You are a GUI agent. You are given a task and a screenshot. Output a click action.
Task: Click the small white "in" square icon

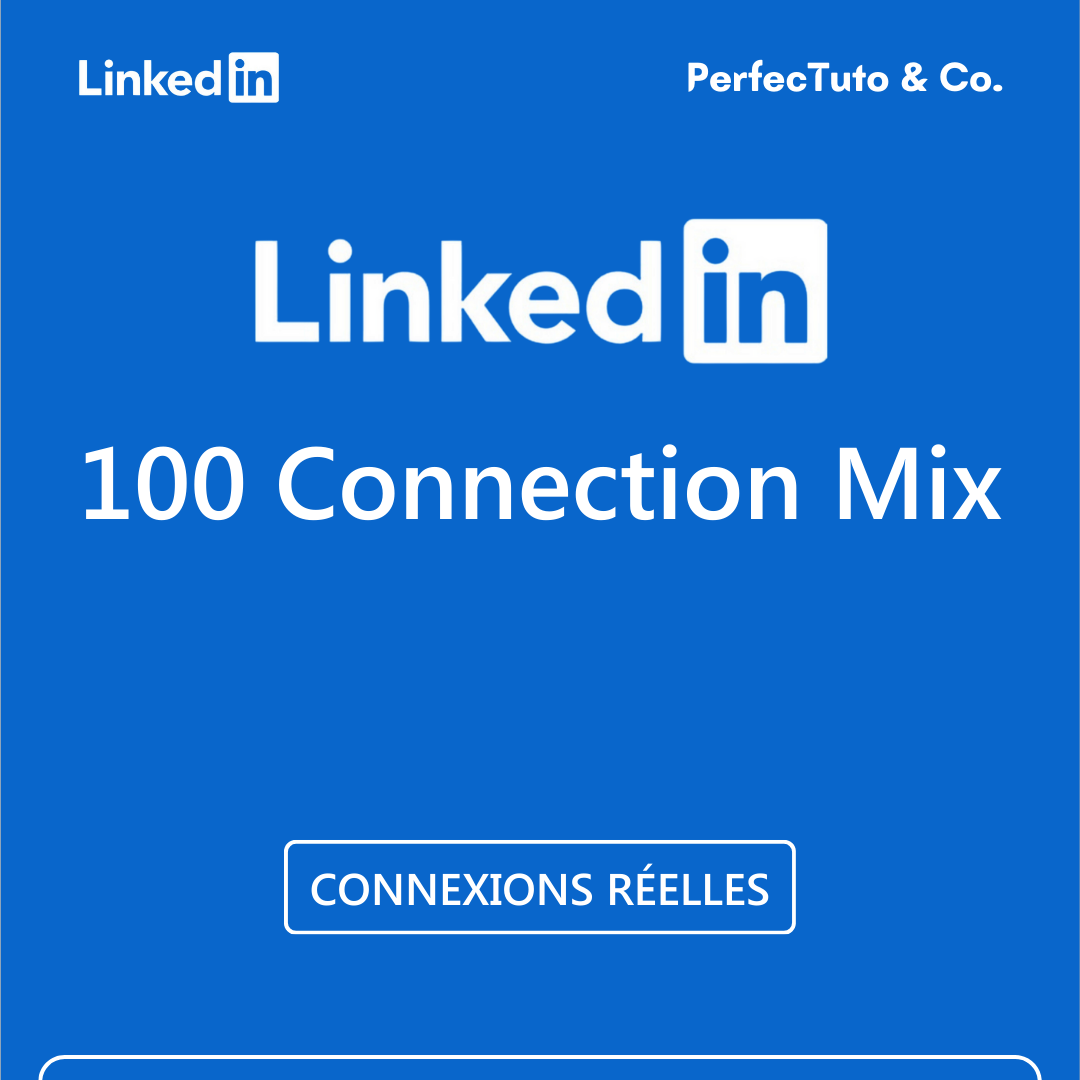coord(253,78)
